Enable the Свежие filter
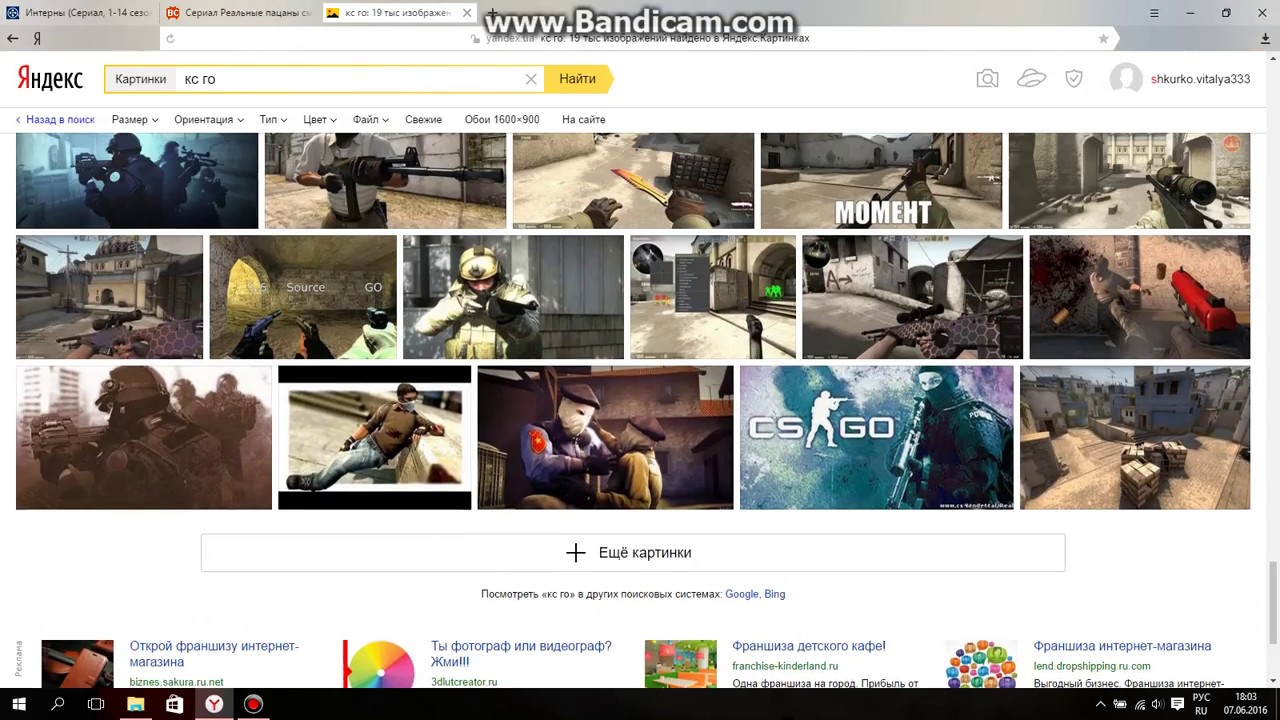The height and width of the screenshot is (720, 1280). [423, 119]
